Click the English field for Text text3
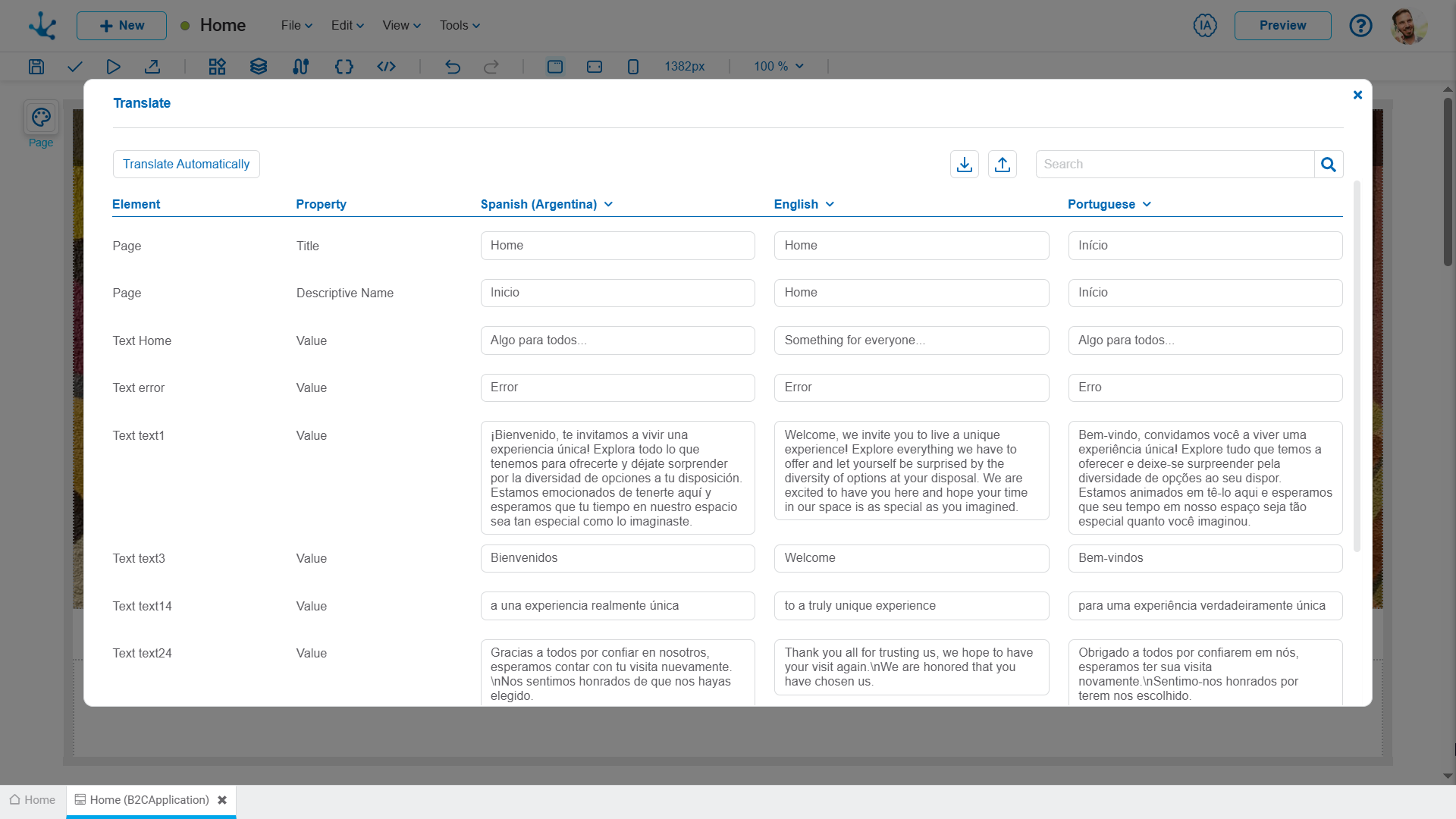This screenshot has height=819, width=1456. [911, 558]
